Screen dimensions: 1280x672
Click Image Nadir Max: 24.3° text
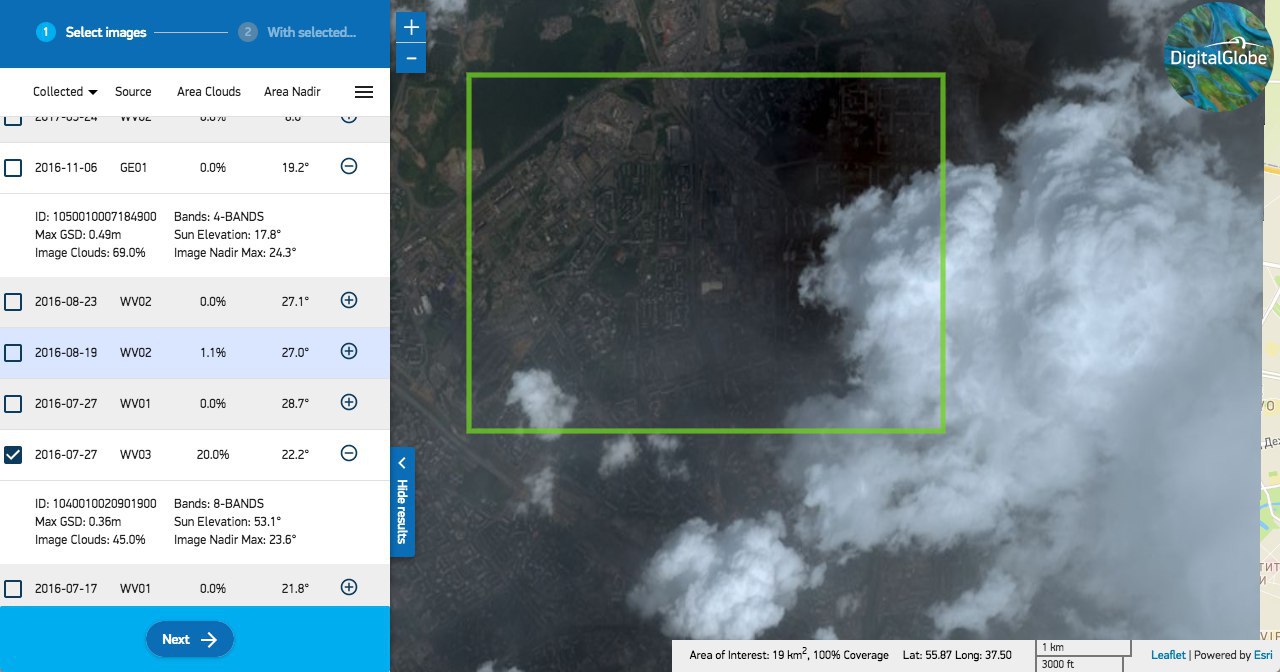(x=235, y=253)
